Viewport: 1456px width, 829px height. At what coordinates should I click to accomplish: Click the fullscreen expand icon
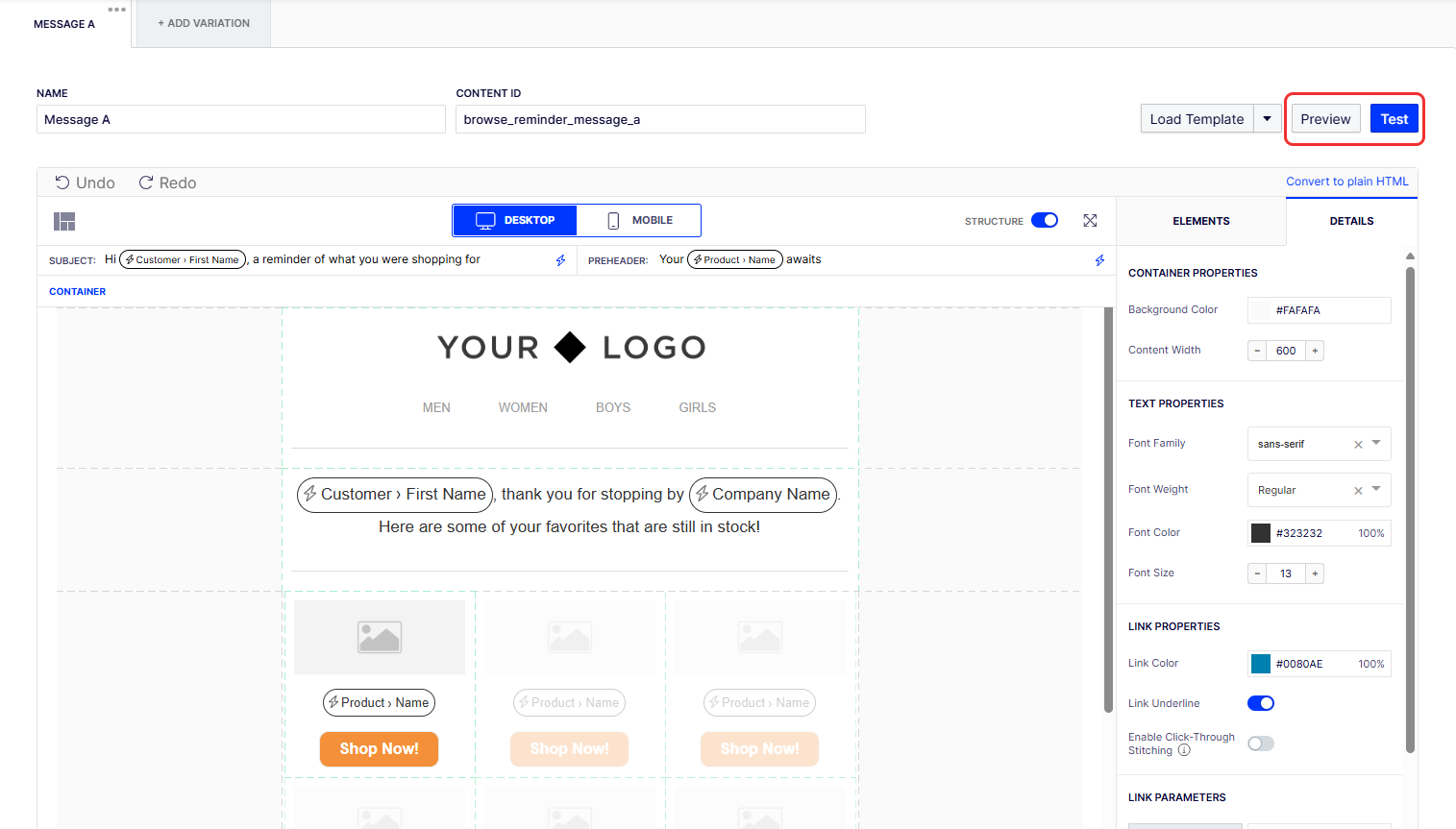tap(1090, 221)
